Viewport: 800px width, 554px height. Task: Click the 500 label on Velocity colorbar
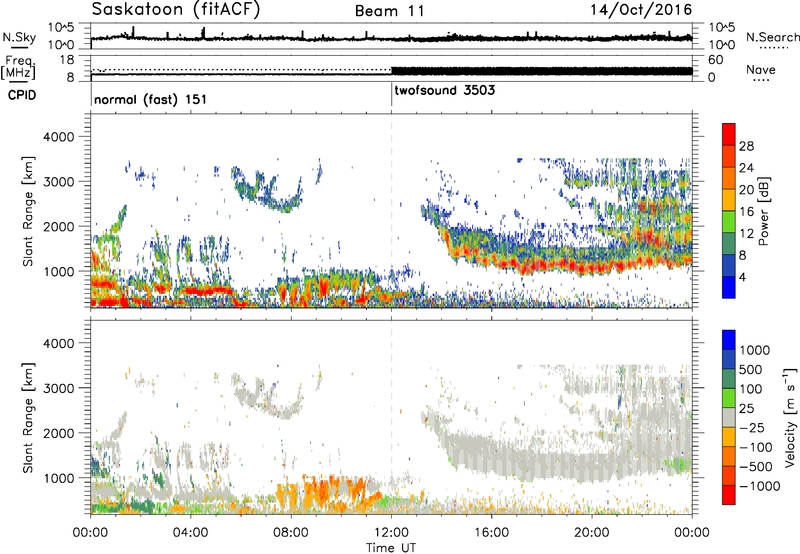point(751,369)
